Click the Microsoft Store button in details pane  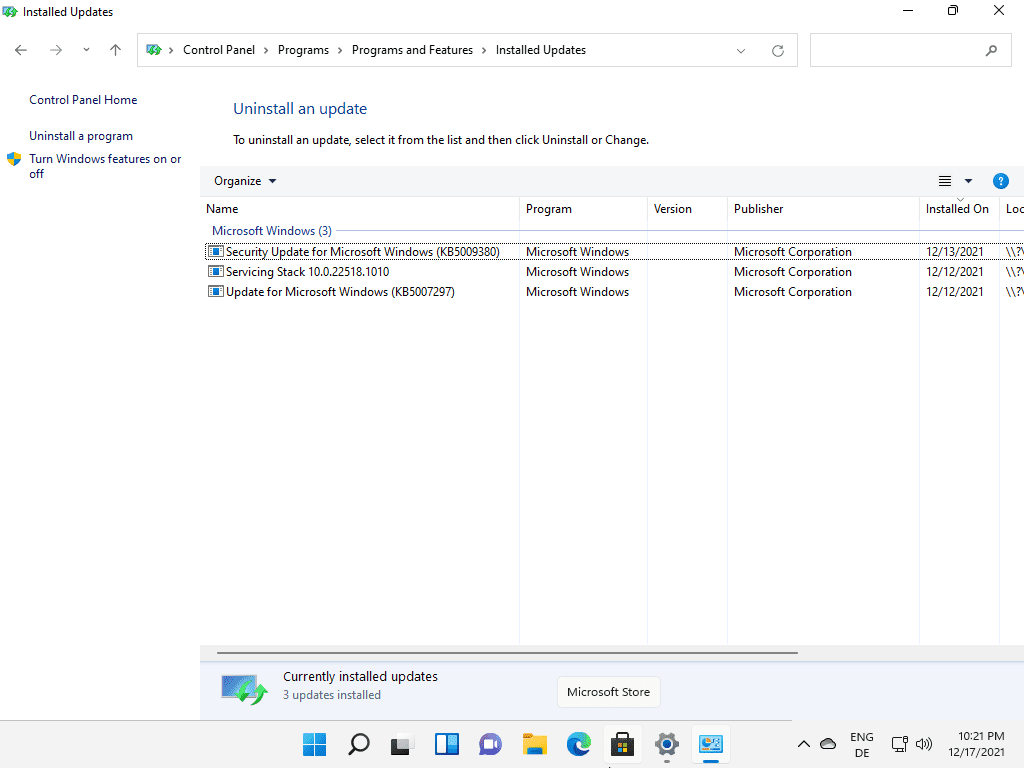click(608, 691)
